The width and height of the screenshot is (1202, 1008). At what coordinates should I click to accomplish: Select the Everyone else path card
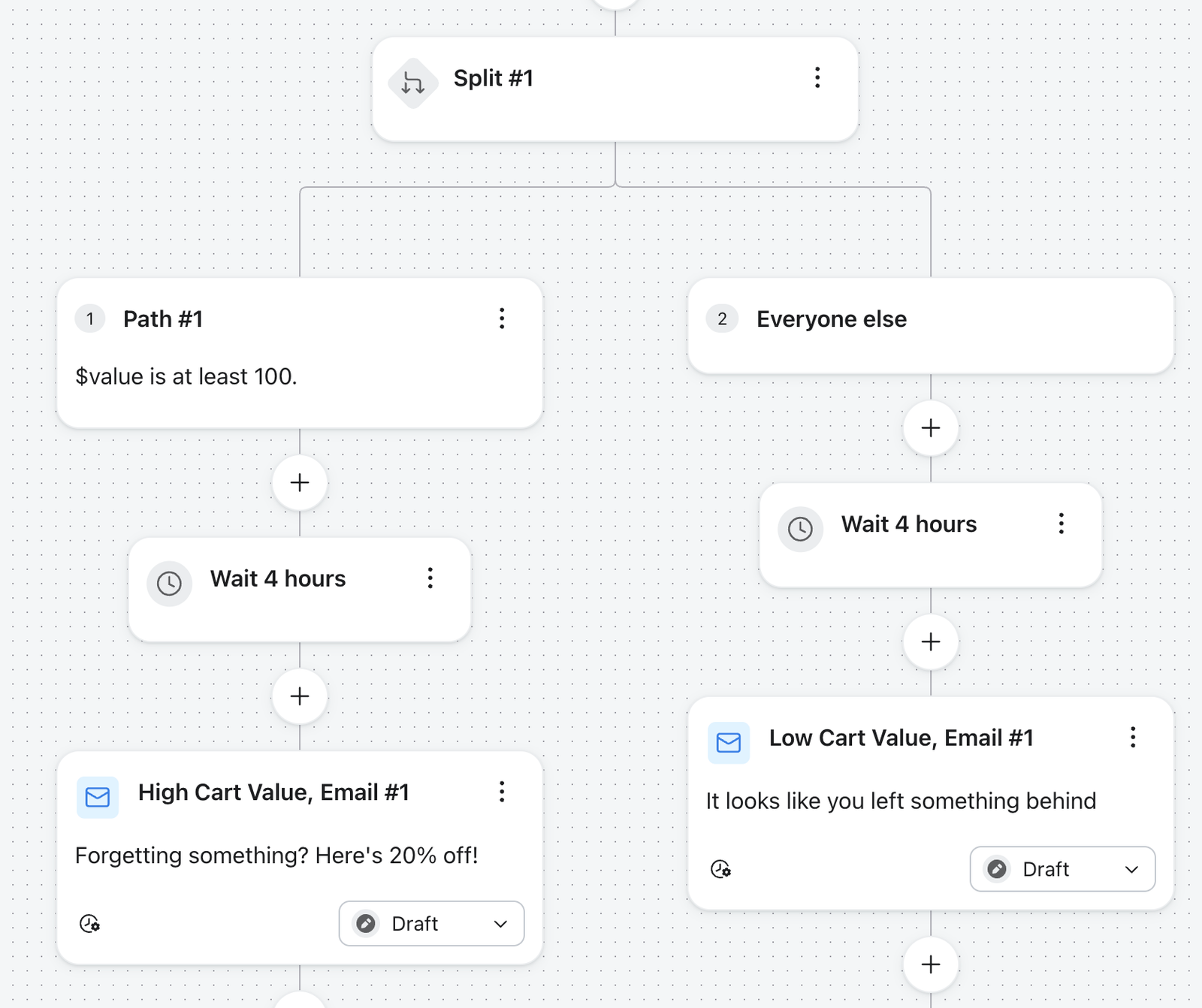point(931,326)
